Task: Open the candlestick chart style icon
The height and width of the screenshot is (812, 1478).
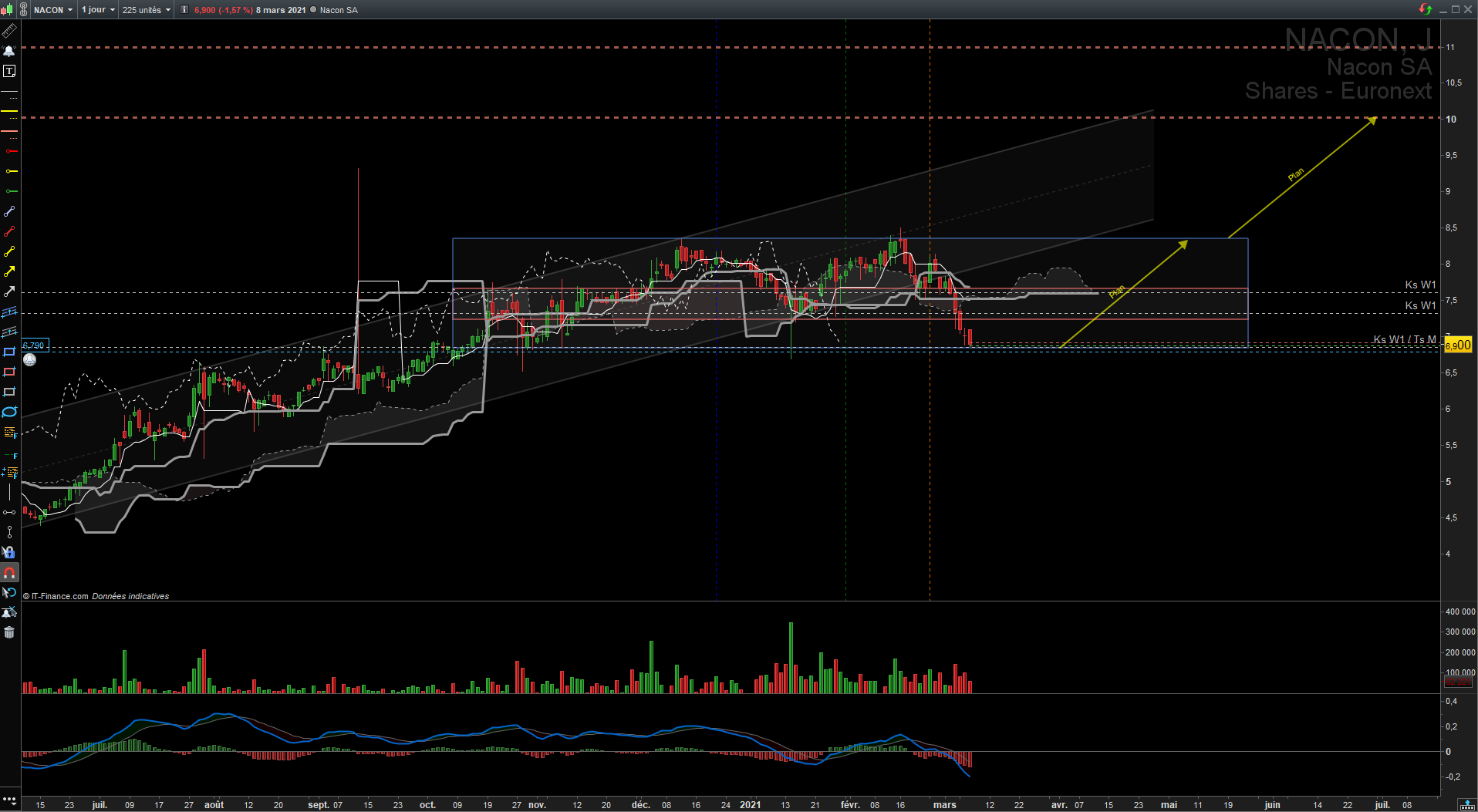Action: coord(7,10)
